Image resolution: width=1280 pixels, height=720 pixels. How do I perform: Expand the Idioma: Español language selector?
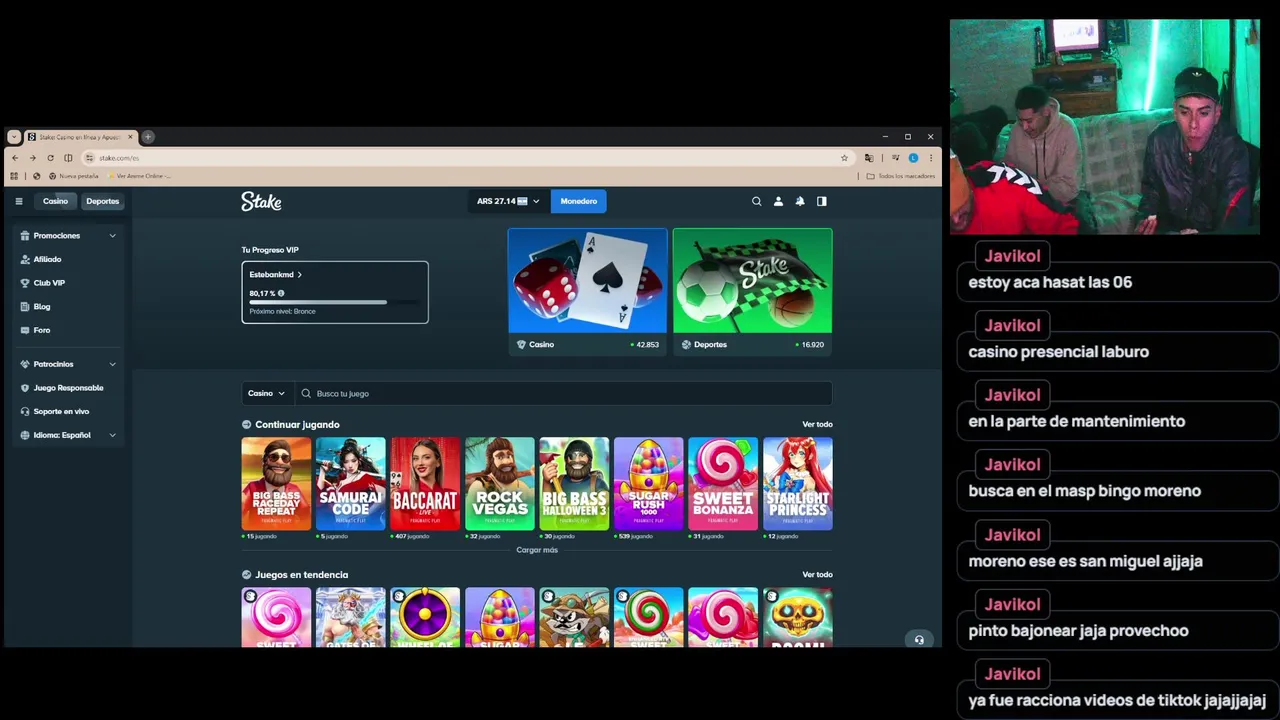67,435
